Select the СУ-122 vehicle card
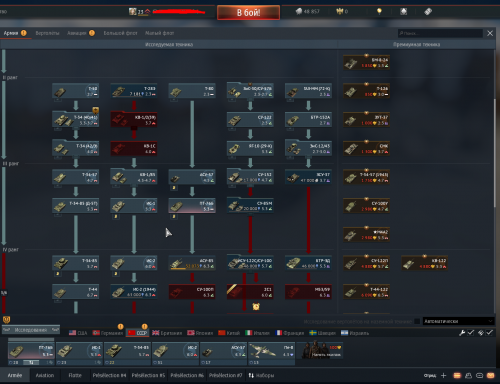The height and width of the screenshot is (384, 500). point(250,120)
